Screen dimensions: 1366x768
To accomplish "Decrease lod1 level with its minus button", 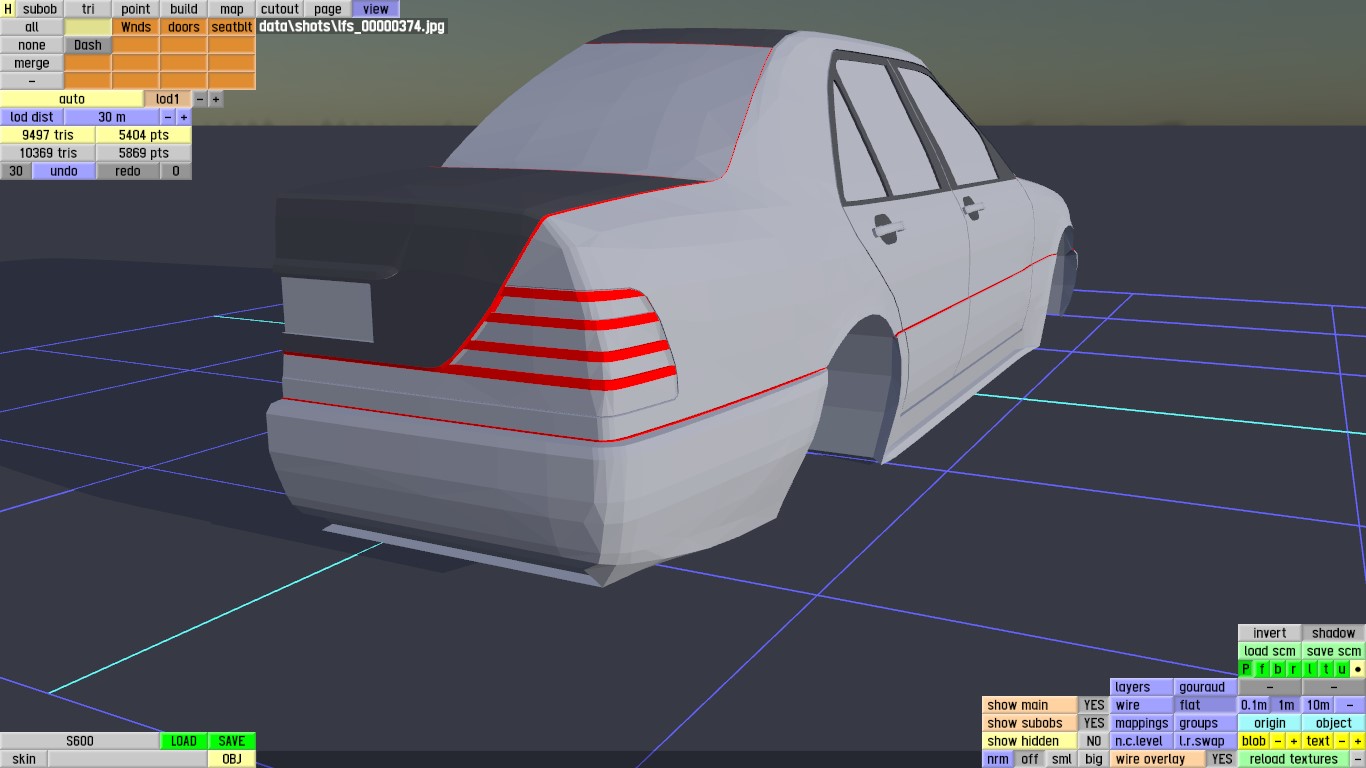I will [x=200, y=99].
